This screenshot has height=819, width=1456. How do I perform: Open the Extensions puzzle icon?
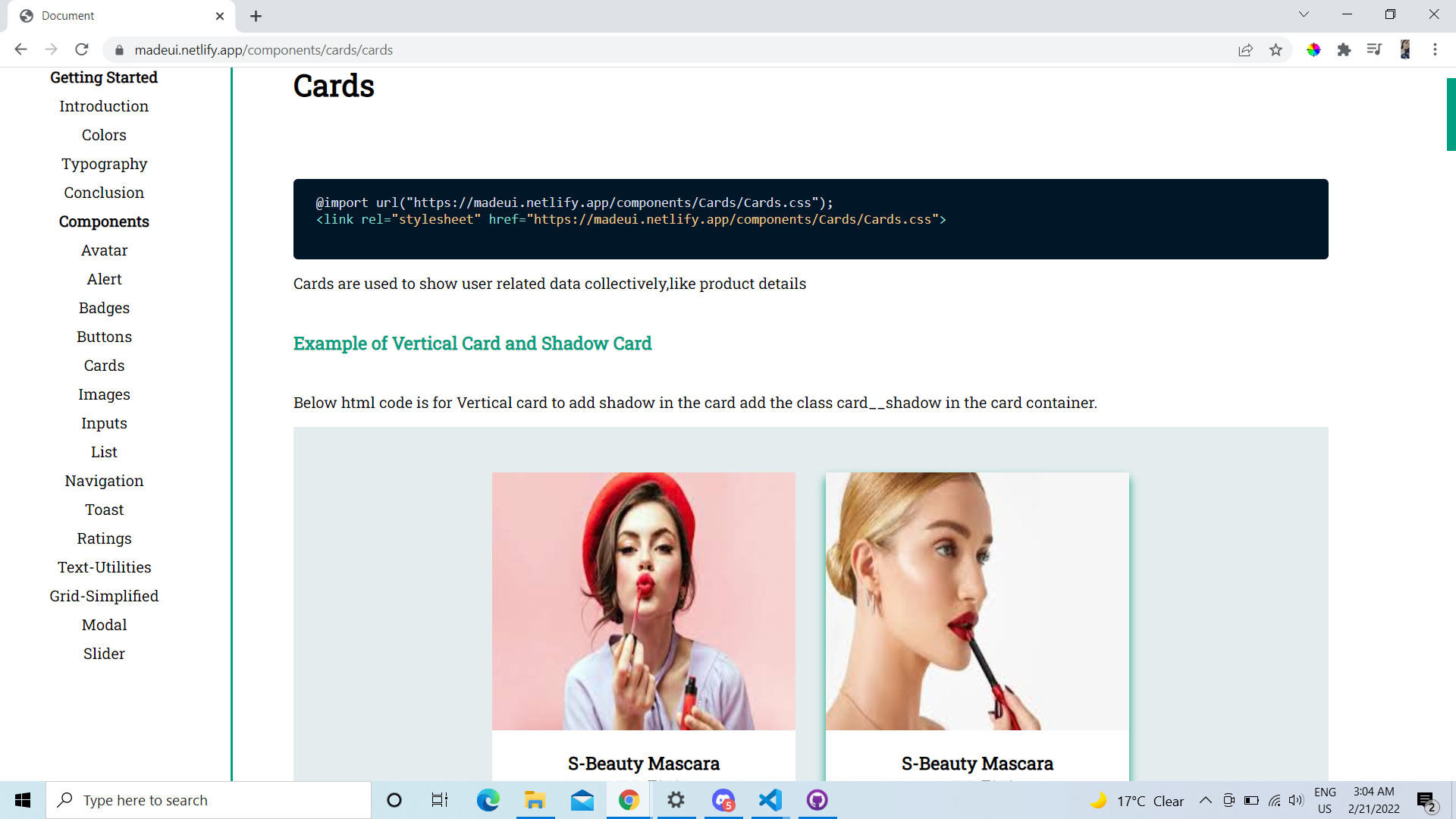(x=1344, y=50)
